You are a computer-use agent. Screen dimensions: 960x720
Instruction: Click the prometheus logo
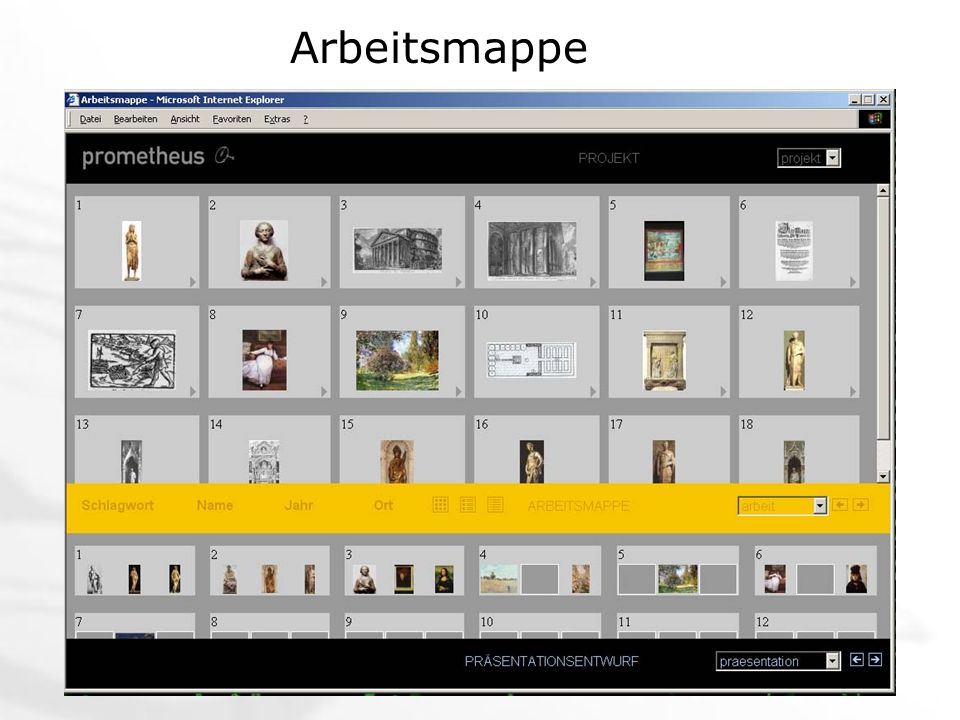pos(158,157)
